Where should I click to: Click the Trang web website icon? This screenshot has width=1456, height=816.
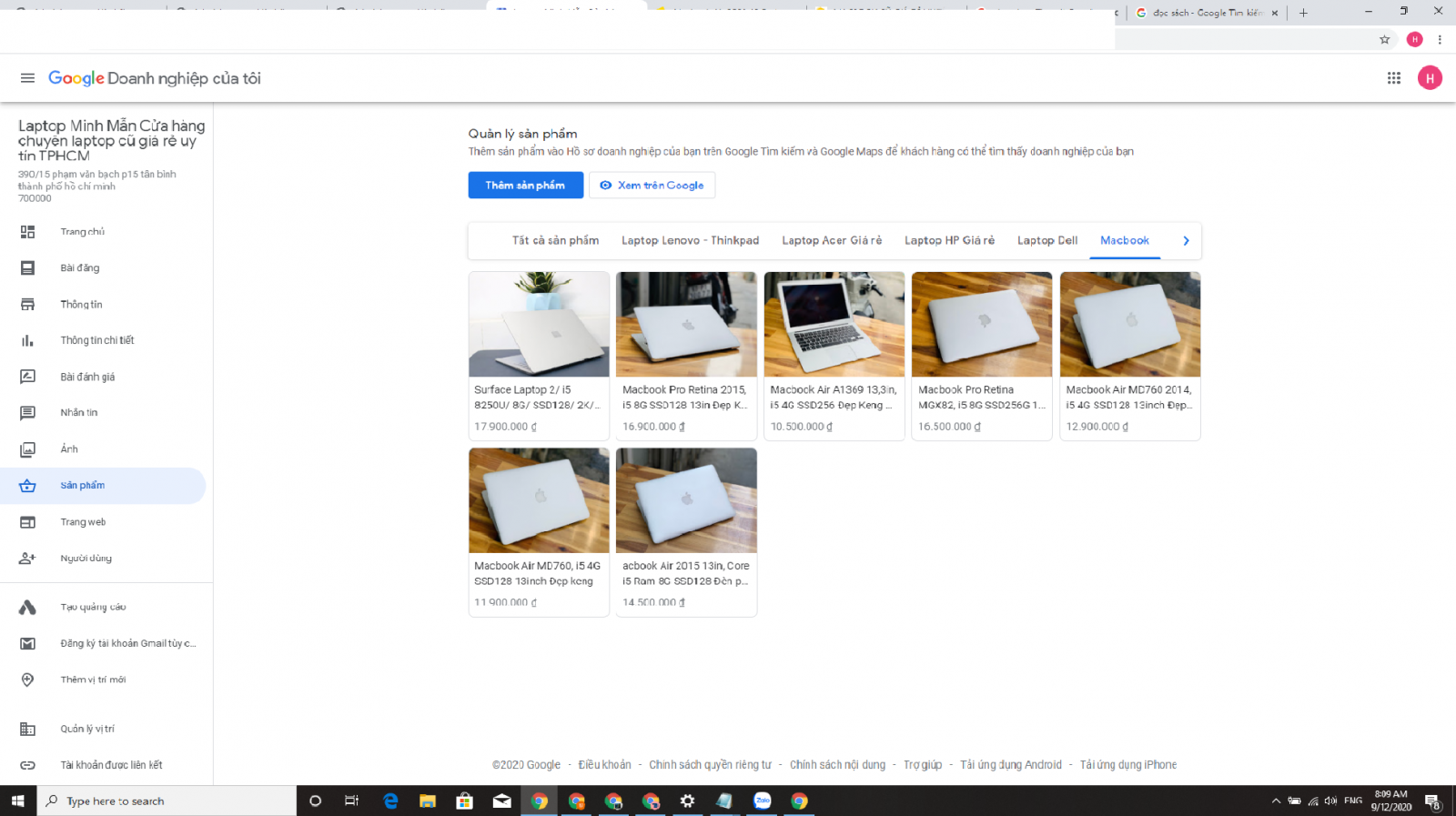pos(27,522)
